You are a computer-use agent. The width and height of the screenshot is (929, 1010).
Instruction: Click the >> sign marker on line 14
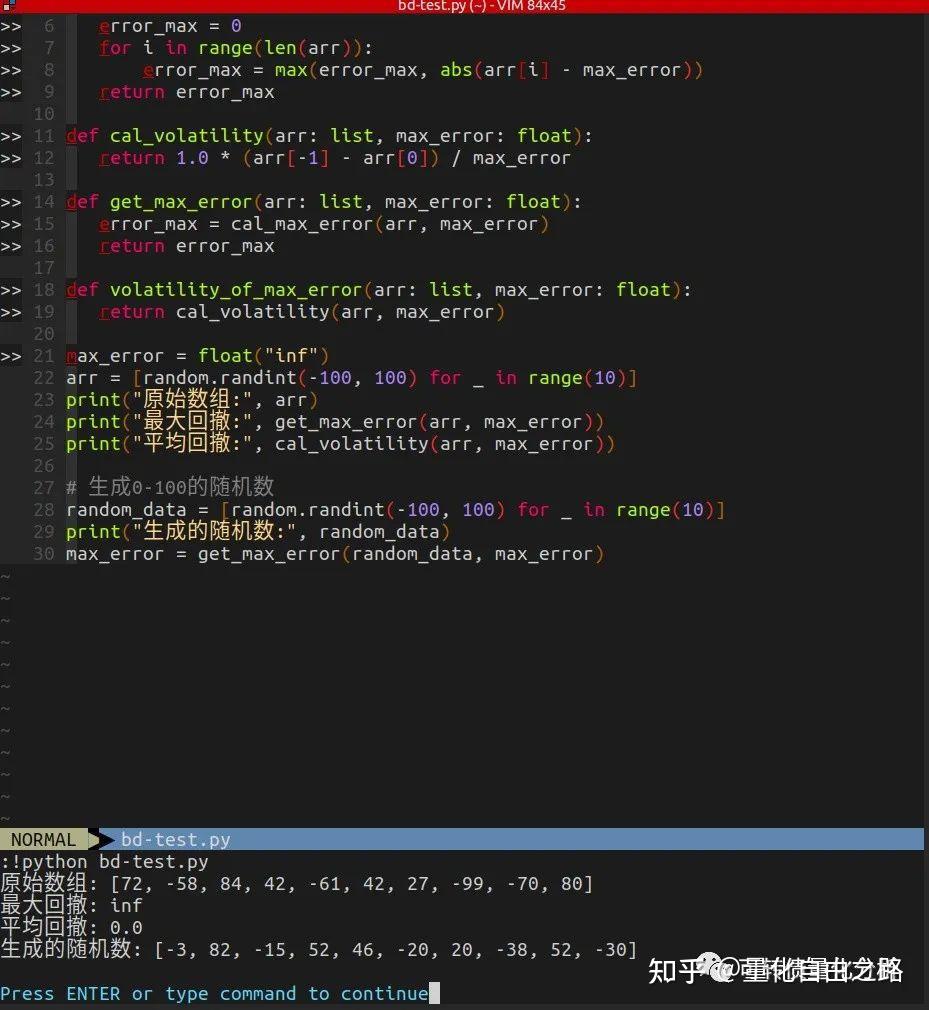11,202
